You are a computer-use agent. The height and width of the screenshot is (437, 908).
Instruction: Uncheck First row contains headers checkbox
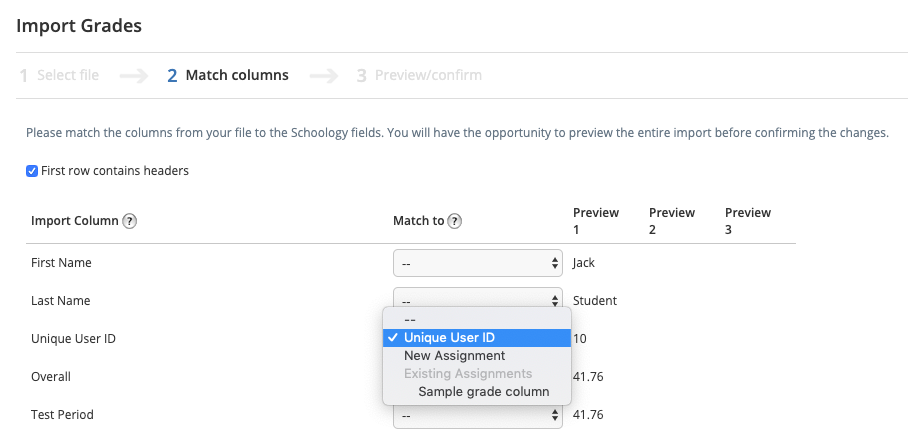pos(32,171)
